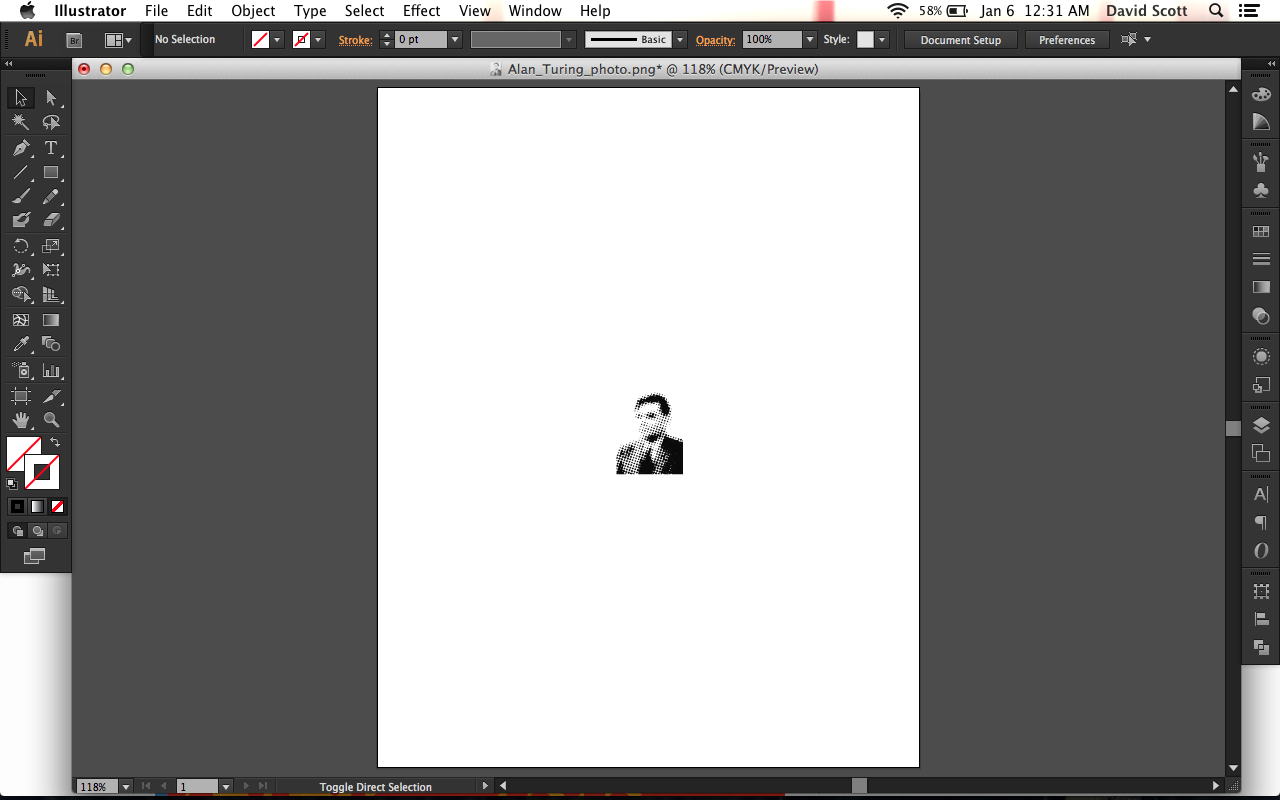1280x800 pixels.
Task: Select the Hand tool
Action: [x=20, y=420]
